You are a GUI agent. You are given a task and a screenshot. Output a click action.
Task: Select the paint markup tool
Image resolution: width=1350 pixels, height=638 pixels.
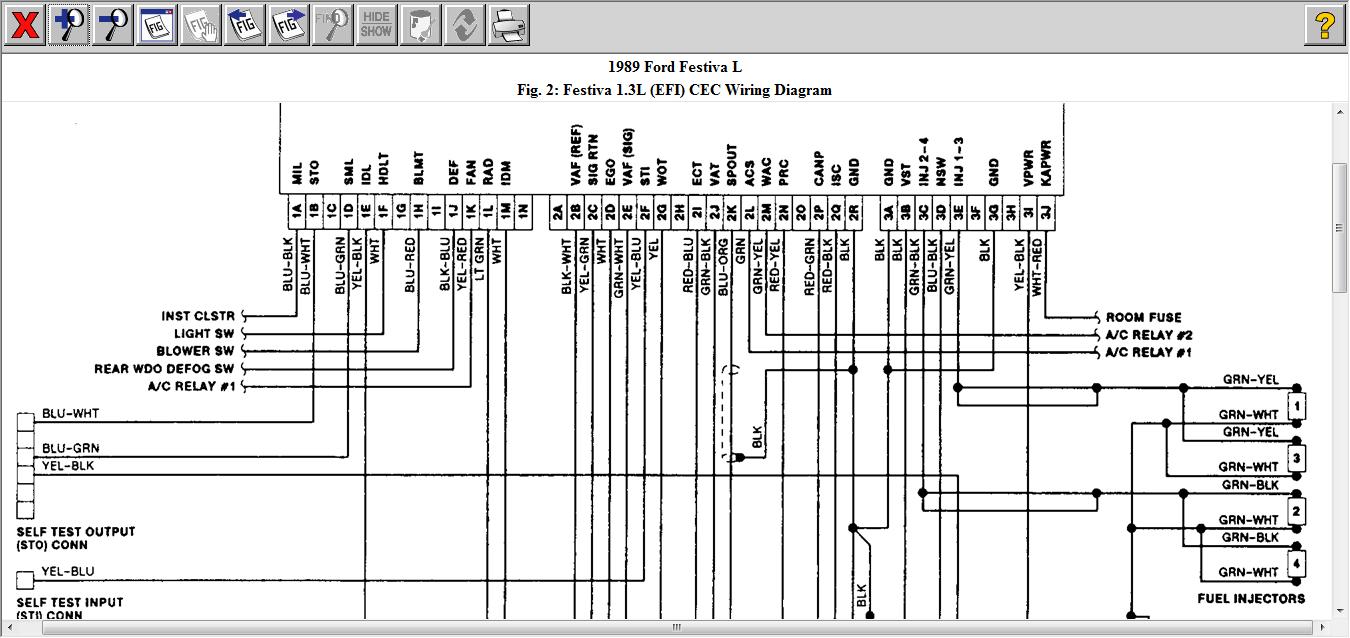pyautogui.click(x=420, y=24)
